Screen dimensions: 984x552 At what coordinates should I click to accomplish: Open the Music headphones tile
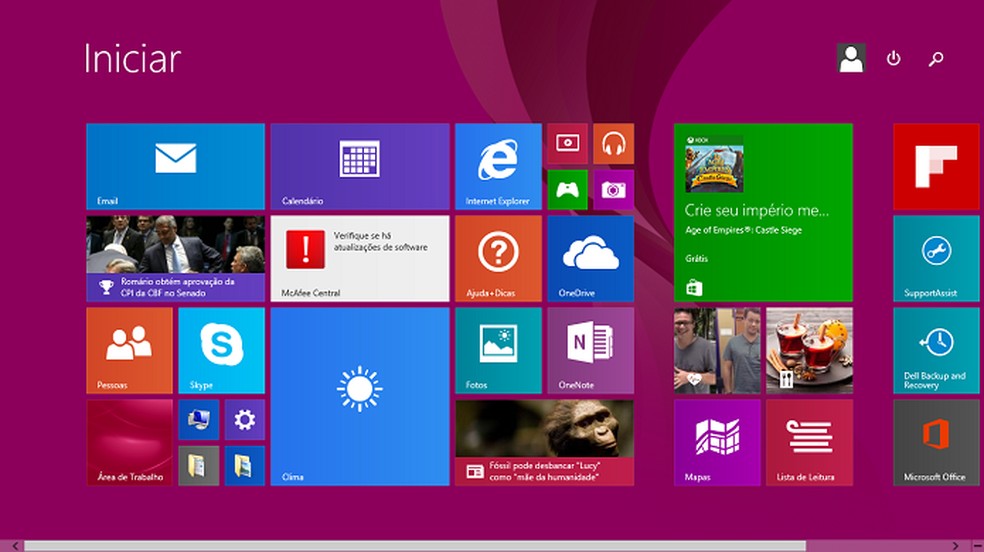click(613, 144)
